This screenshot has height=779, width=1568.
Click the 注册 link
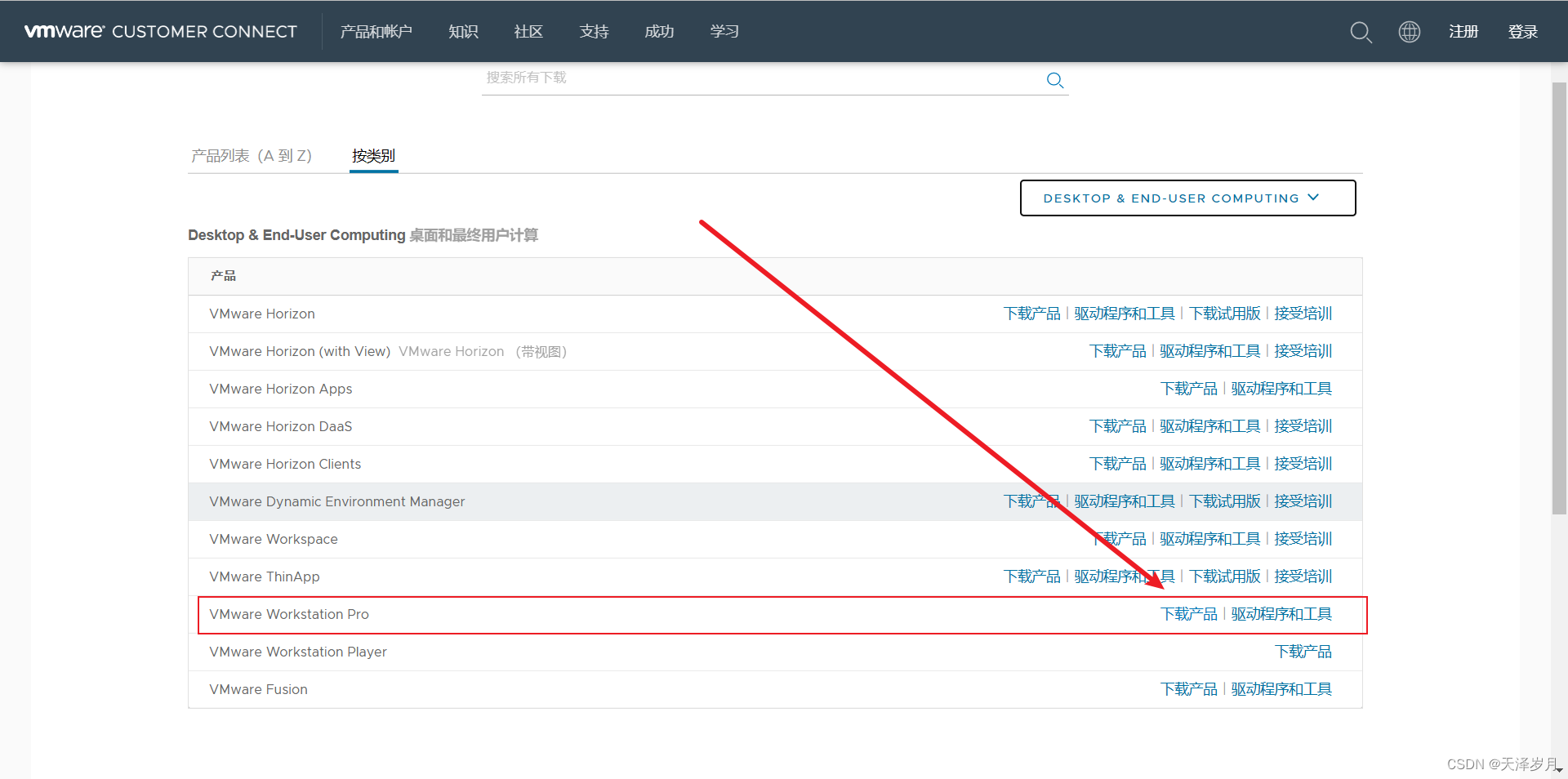1464,31
